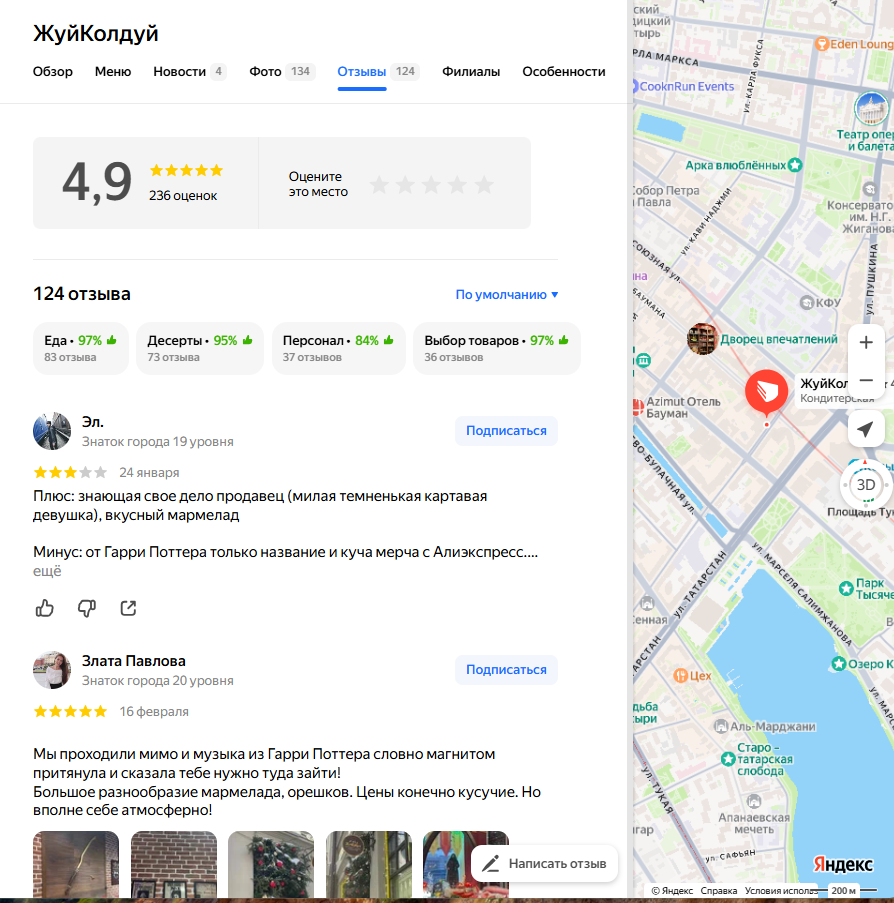Click the red ЖуйКолдуй map pin

coord(766,392)
